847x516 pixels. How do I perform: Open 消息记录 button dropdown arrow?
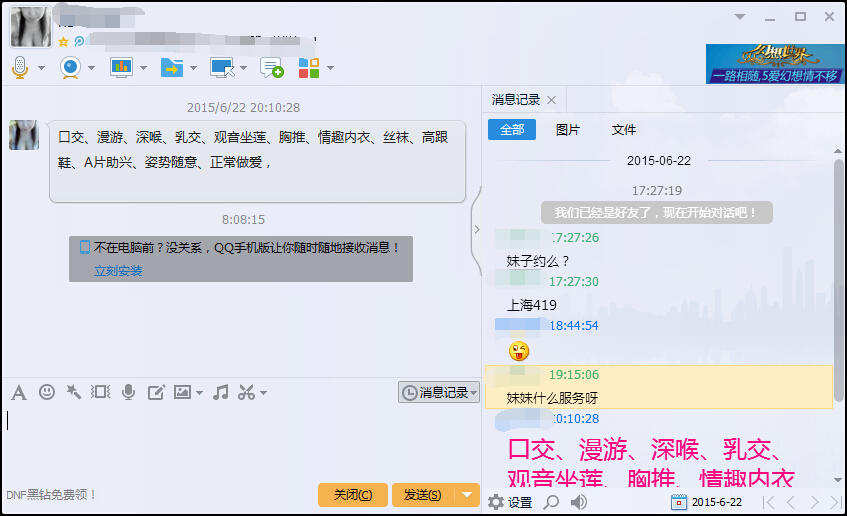tap(474, 393)
